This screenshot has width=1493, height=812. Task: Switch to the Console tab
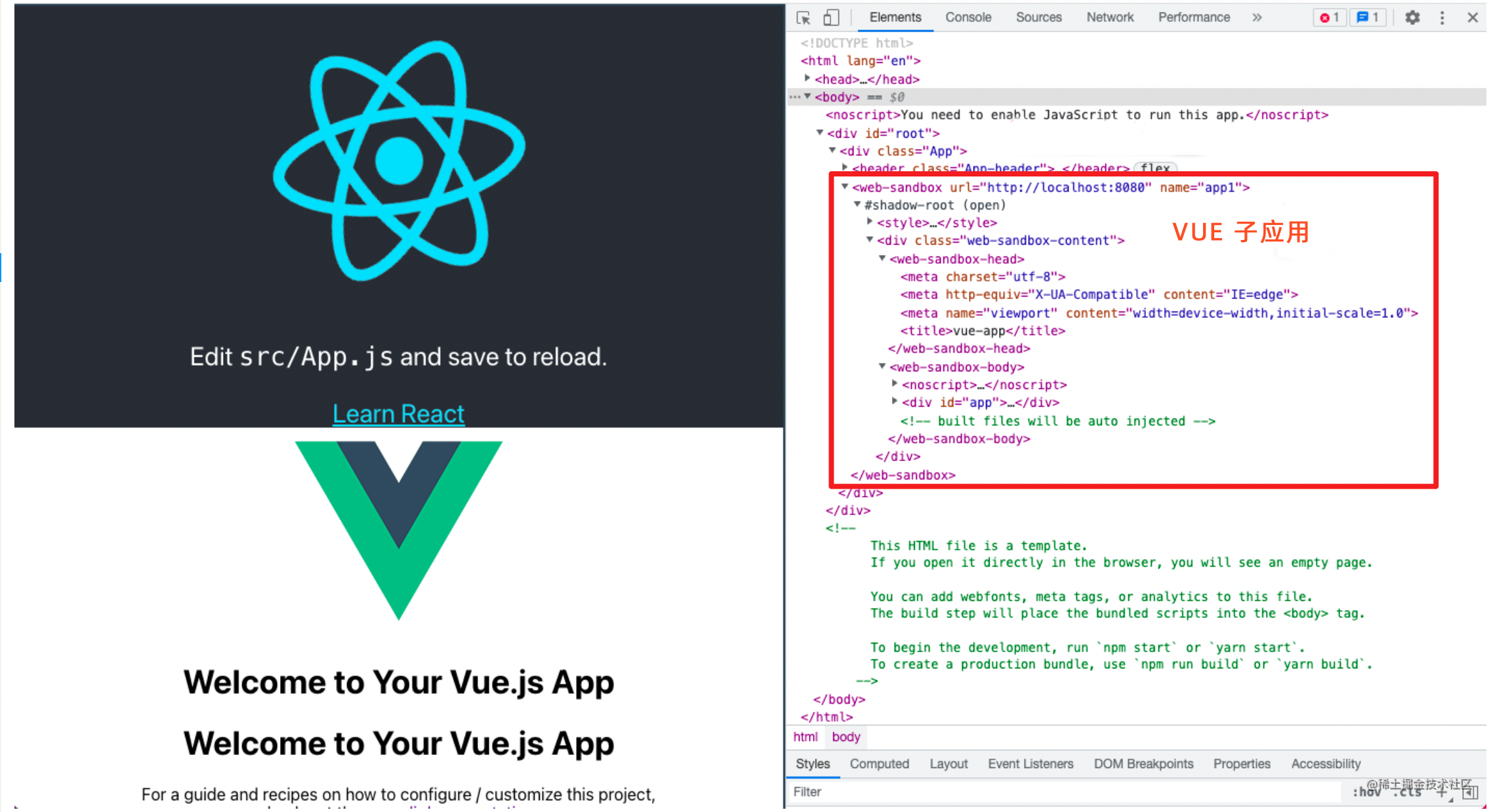coord(968,18)
